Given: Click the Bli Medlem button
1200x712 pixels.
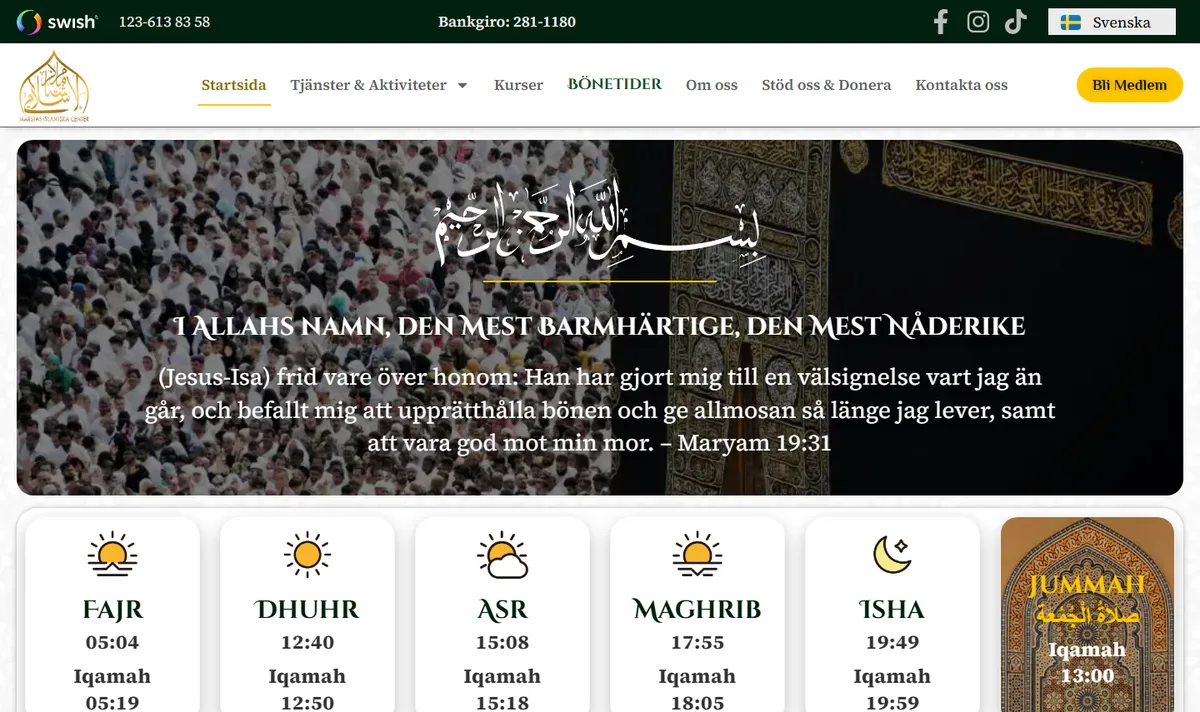Looking at the screenshot, I should [1129, 85].
